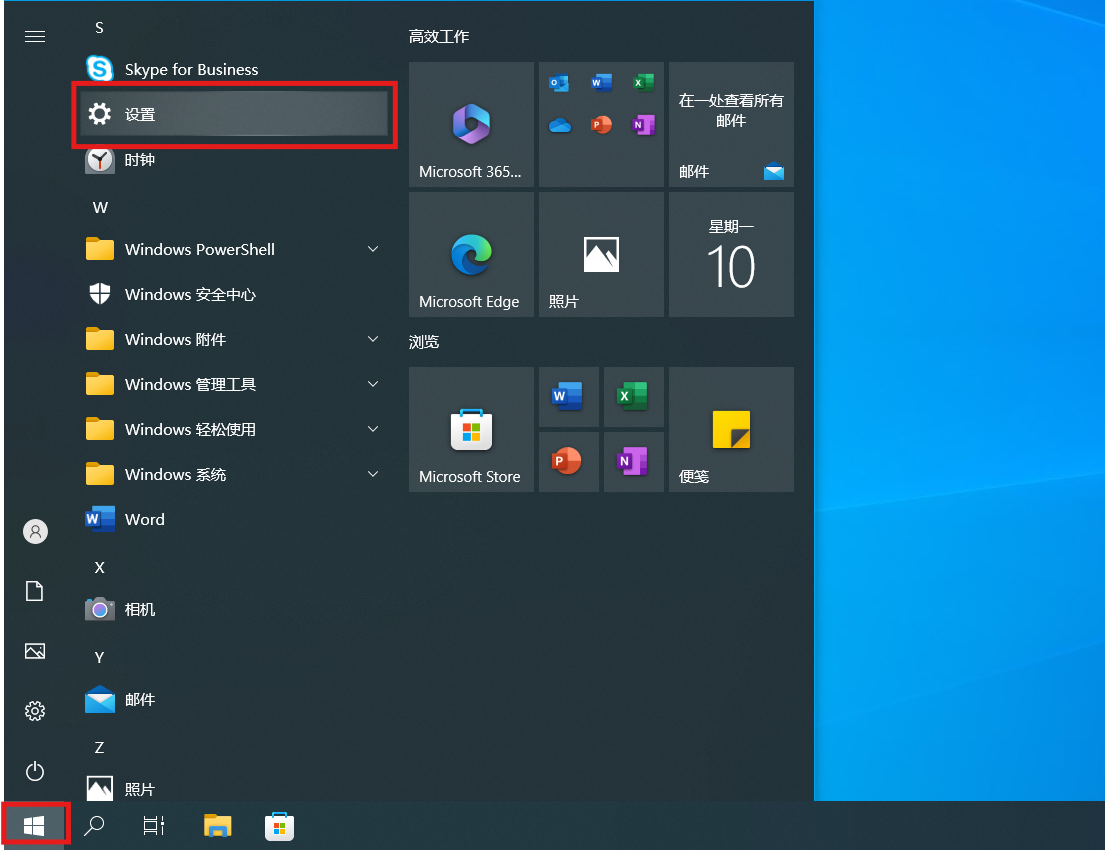Click PowerPoint tile in 浏览 group
This screenshot has height=850, width=1105.
[569, 462]
